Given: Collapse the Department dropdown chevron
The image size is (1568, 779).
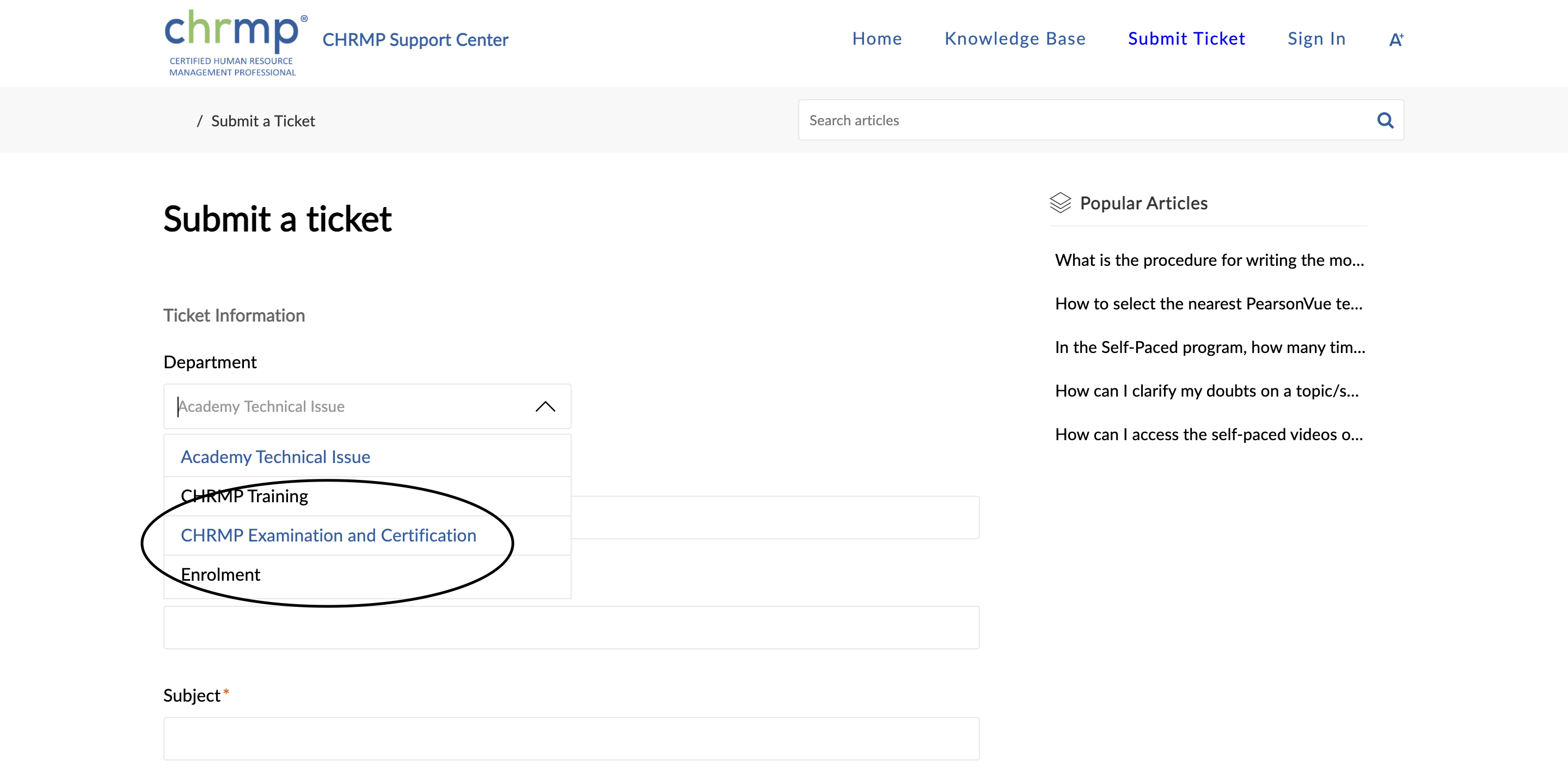Looking at the screenshot, I should pyautogui.click(x=545, y=406).
